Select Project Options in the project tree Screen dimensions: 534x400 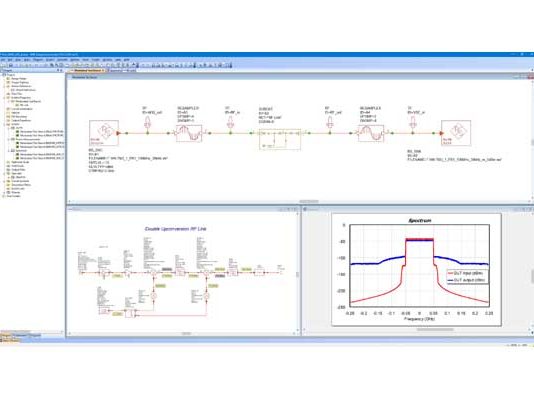(20, 82)
